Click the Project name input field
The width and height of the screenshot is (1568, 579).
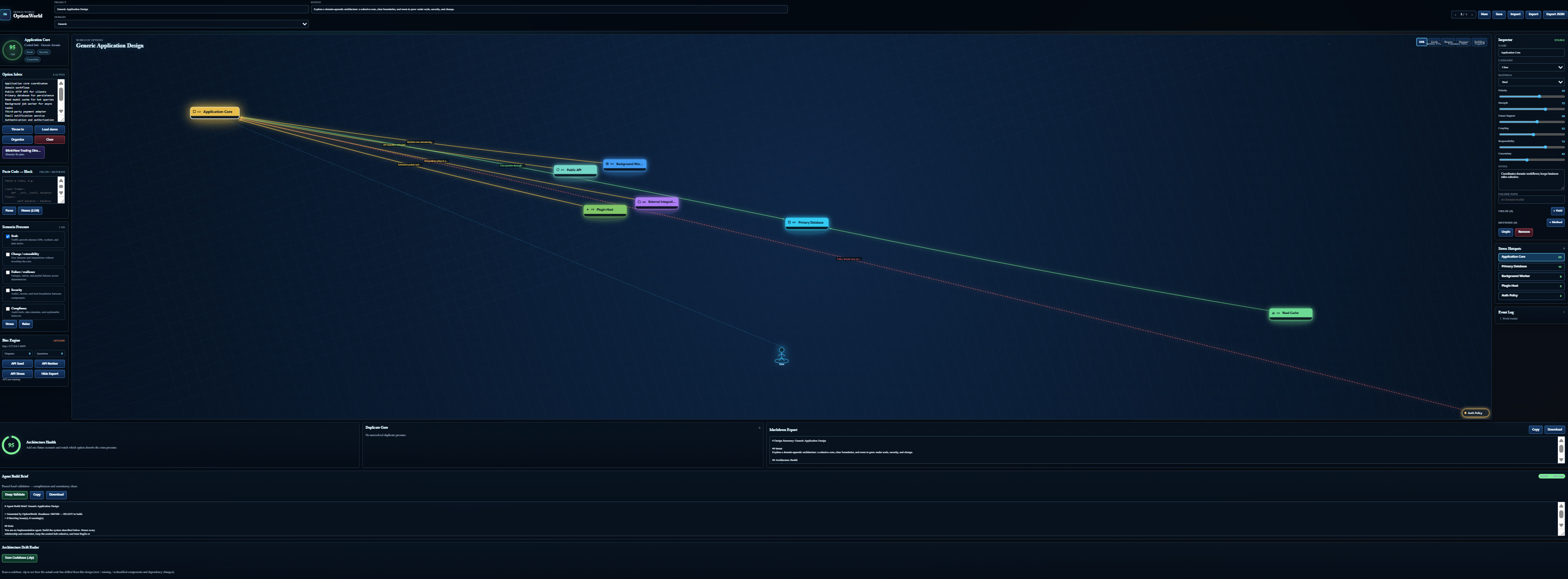coord(181,9)
